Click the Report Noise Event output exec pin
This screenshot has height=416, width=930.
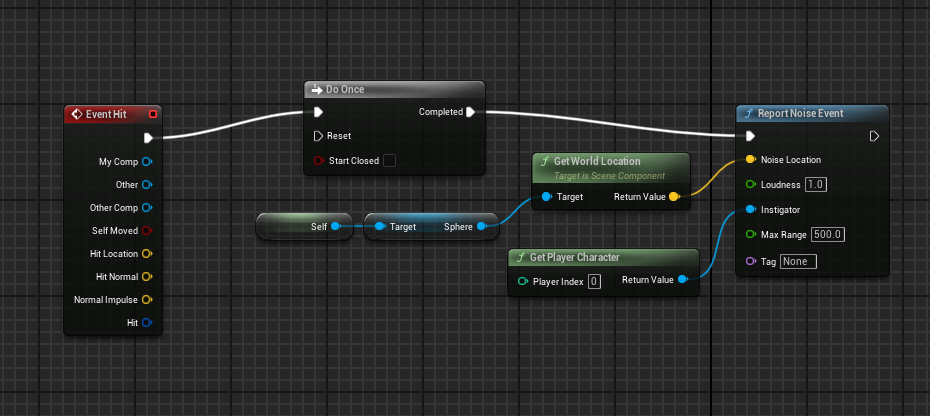pyautogui.click(x=874, y=136)
